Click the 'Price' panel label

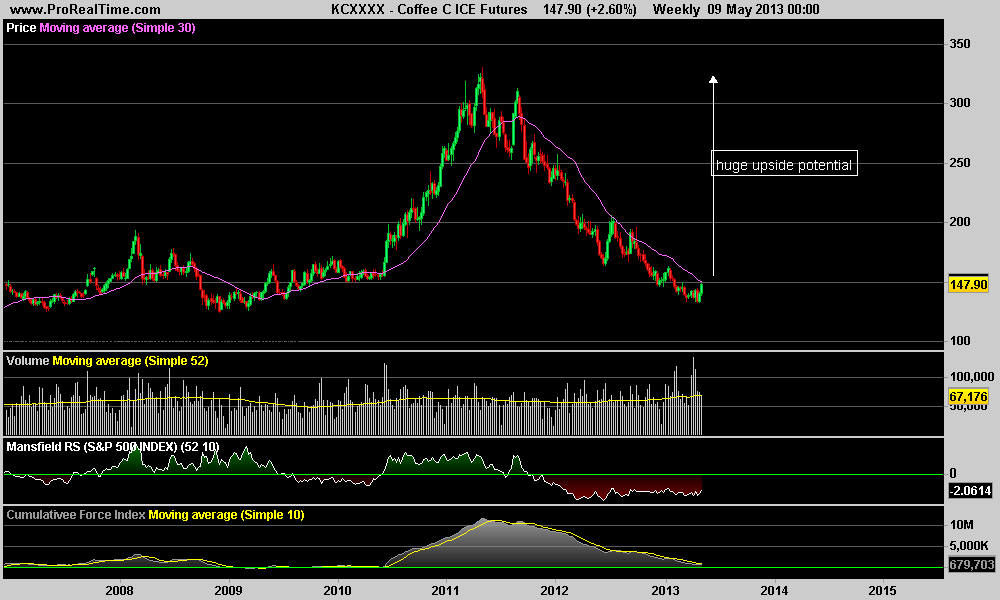coord(21,28)
